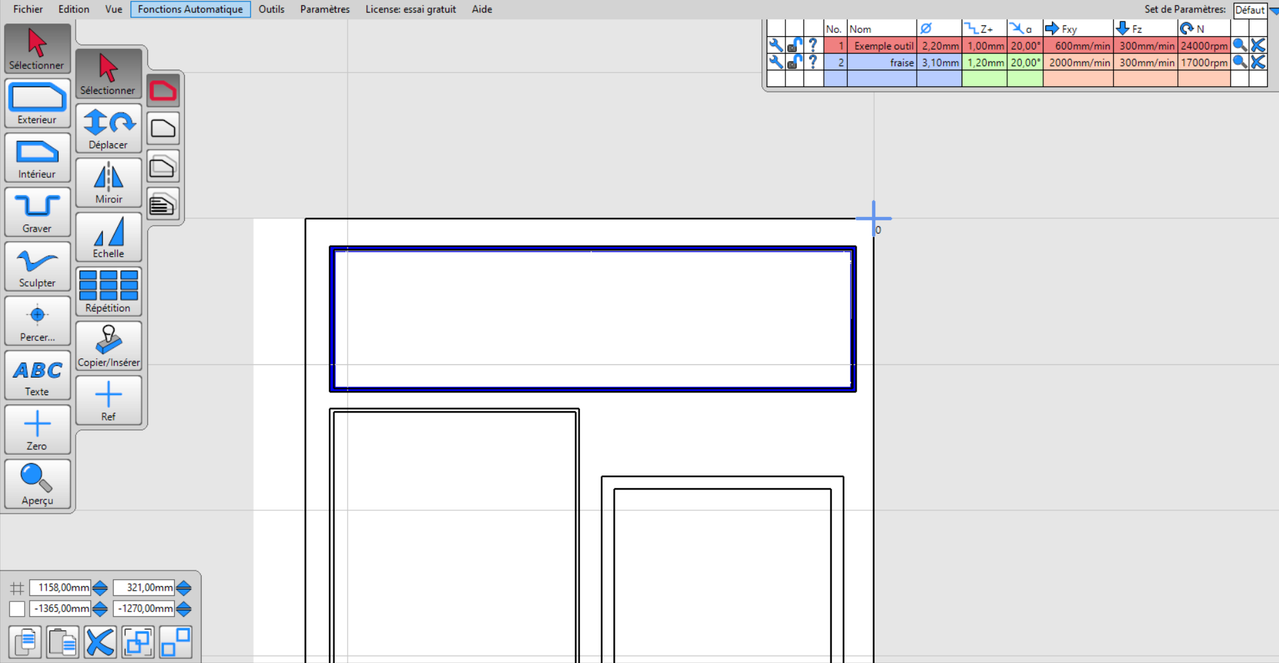Click magnifier icon in fraise row
Viewport: 1279px width, 663px height.
pos(1240,62)
